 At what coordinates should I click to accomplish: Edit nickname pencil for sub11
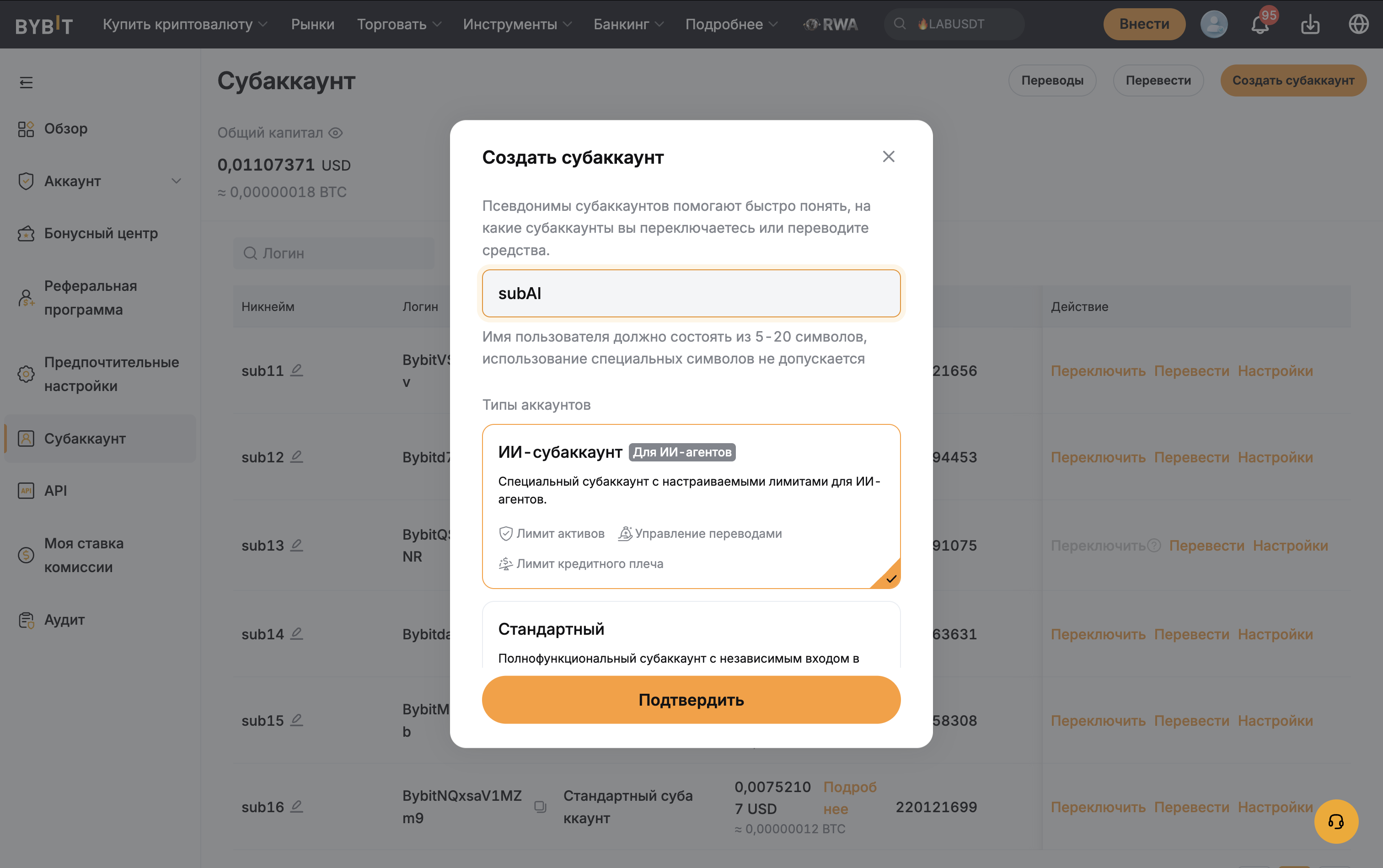click(297, 370)
